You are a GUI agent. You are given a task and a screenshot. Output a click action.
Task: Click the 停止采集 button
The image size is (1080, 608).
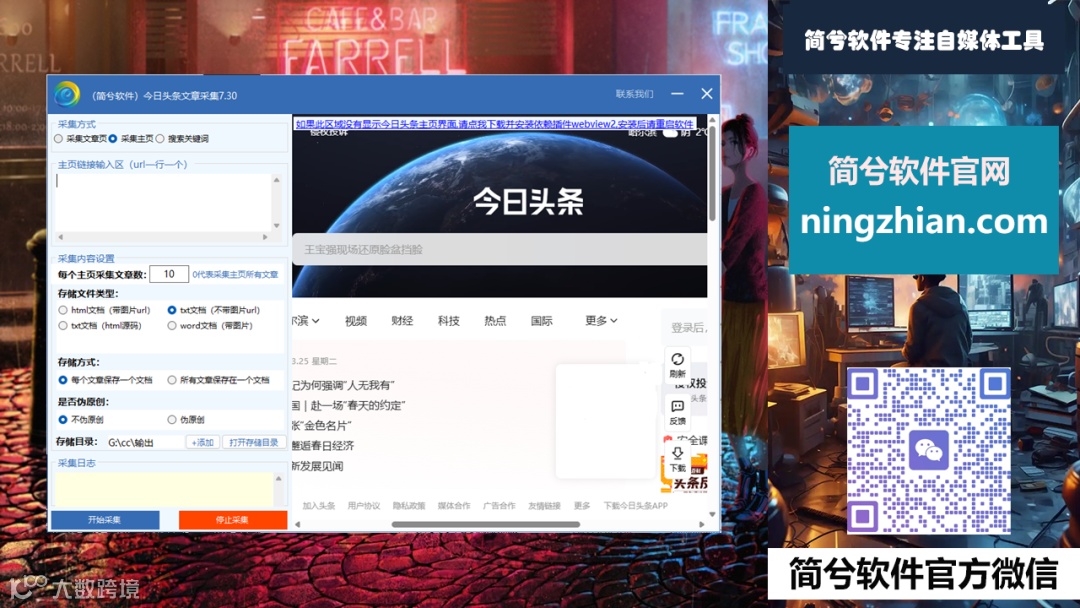pyautogui.click(x=233, y=520)
